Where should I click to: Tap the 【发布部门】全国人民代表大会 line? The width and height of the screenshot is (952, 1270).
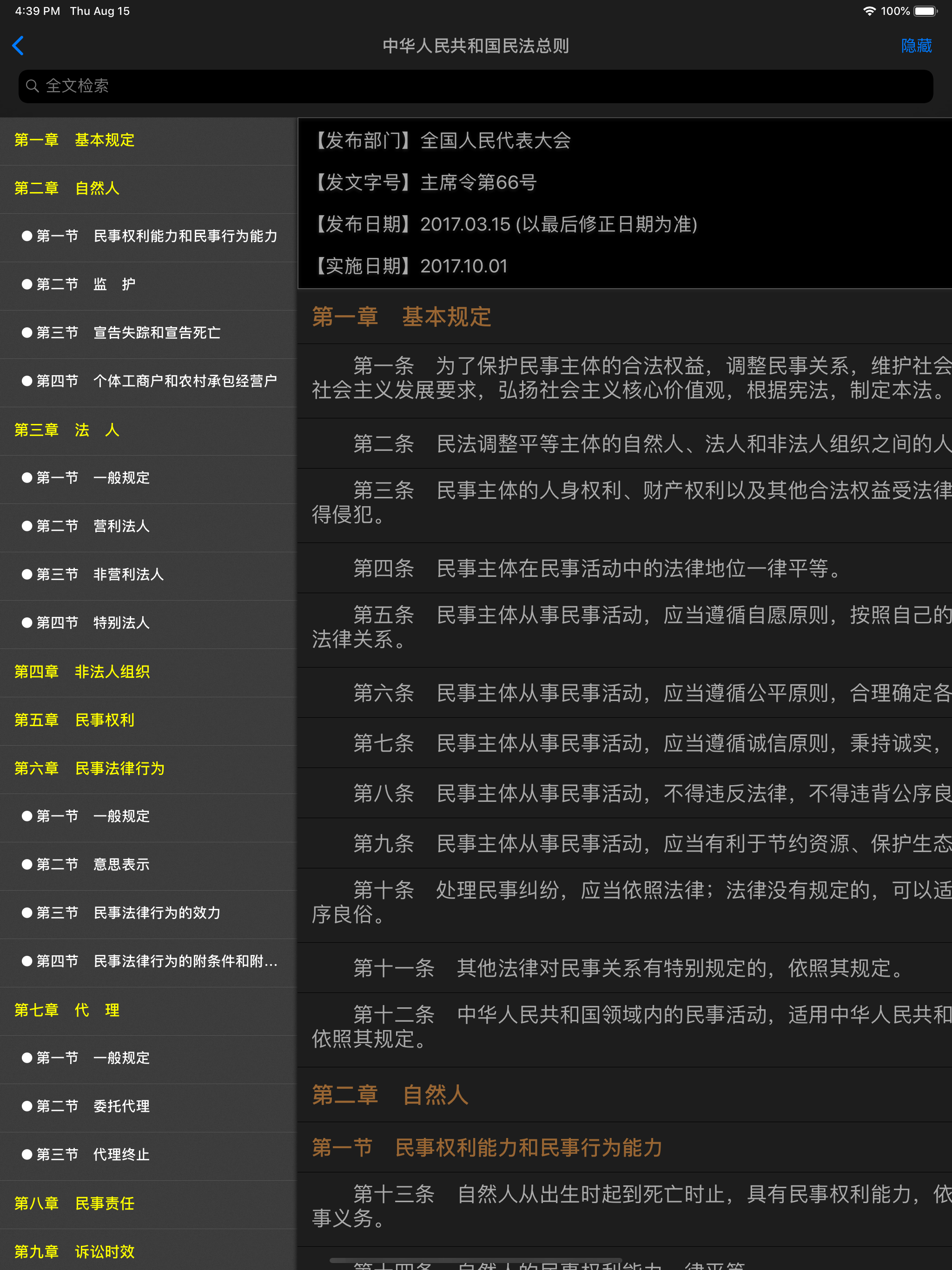click(x=441, y=140)
